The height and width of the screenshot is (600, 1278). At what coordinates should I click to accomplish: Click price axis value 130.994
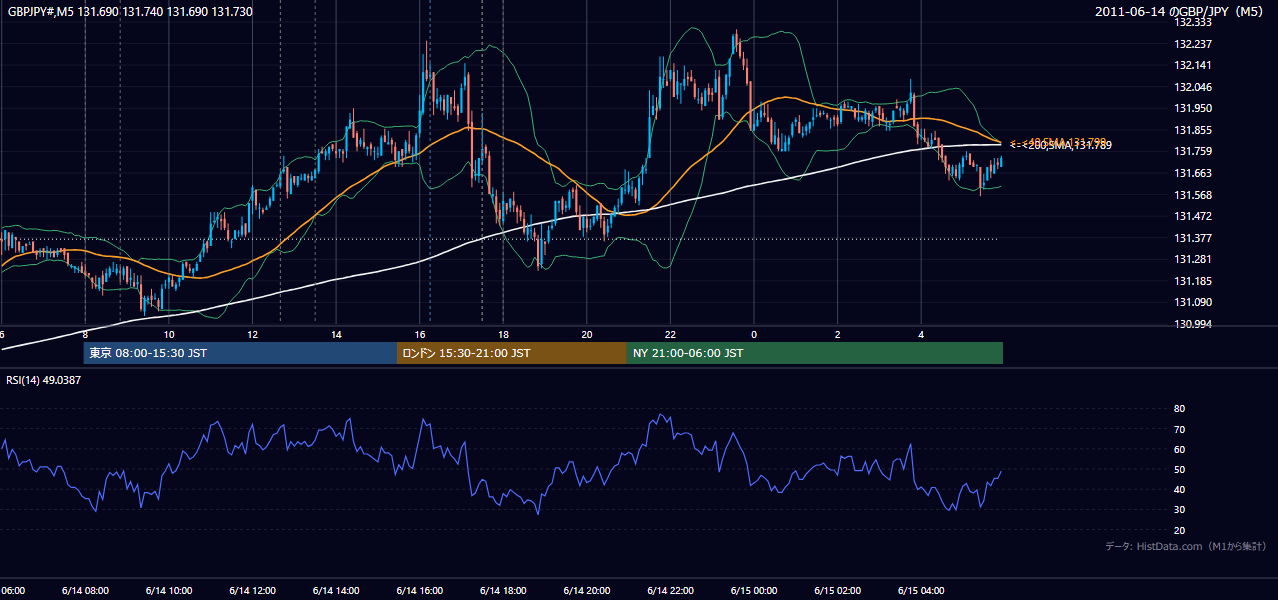click(x=1193, y=324)
